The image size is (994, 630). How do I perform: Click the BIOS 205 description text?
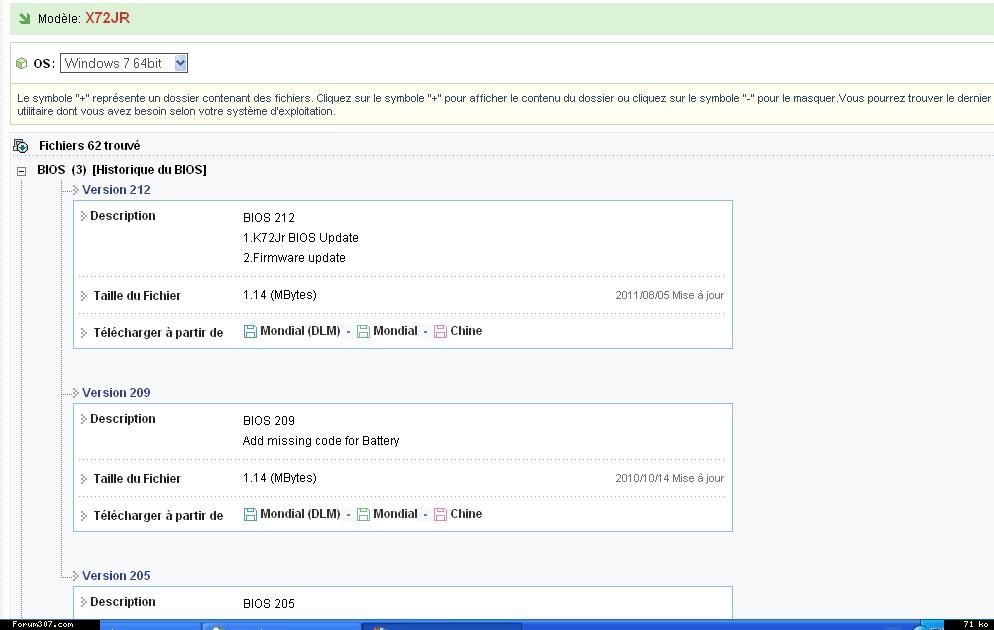pyautogui.click(x=269, y=603)
